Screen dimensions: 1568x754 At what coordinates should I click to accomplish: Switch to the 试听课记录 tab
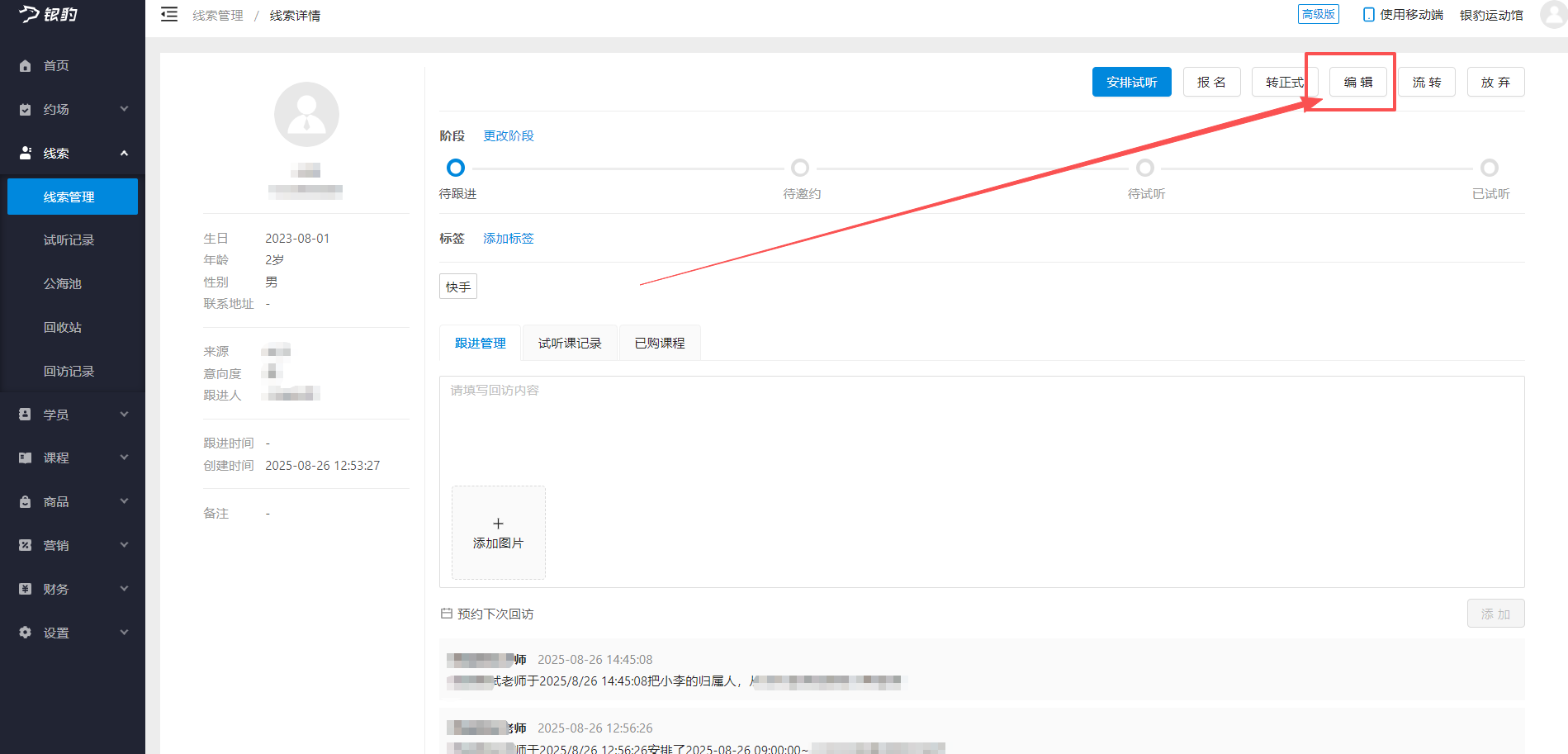[569, 342]
